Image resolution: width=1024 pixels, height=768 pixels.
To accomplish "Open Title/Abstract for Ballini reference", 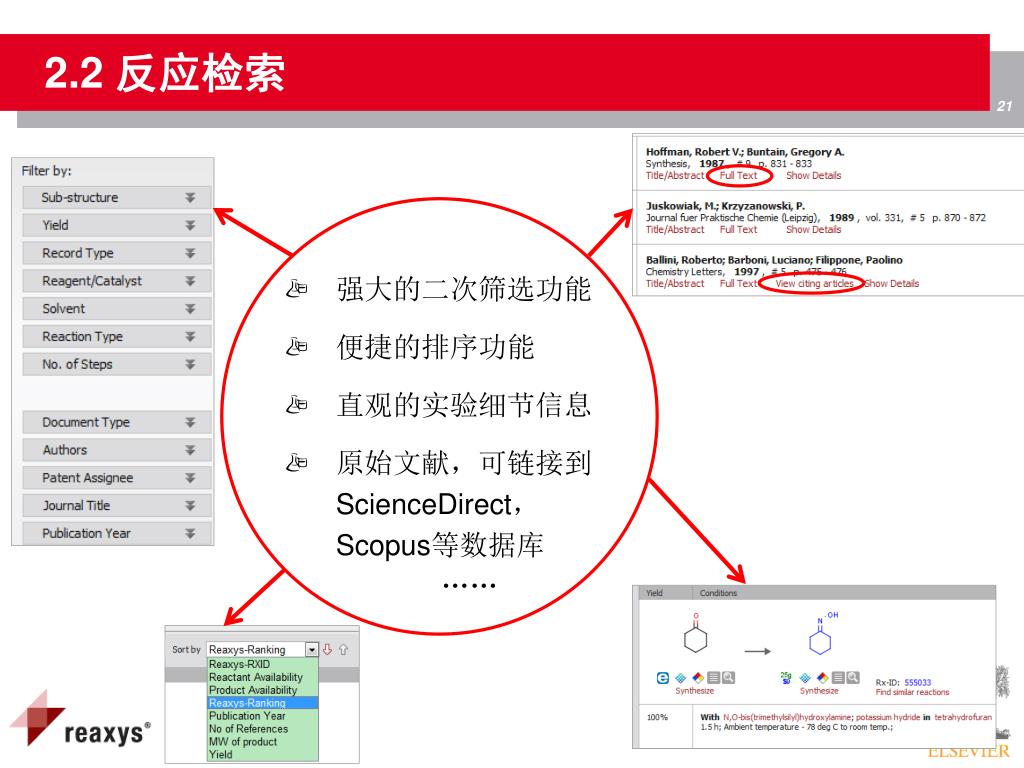I will tap(675, 283).
